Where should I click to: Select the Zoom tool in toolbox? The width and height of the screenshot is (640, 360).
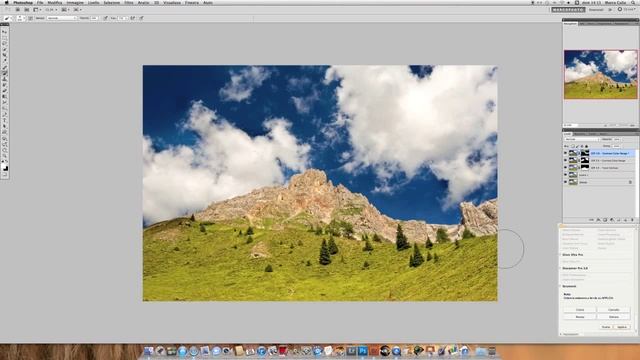pyautogui.click(x=4, y=156)
